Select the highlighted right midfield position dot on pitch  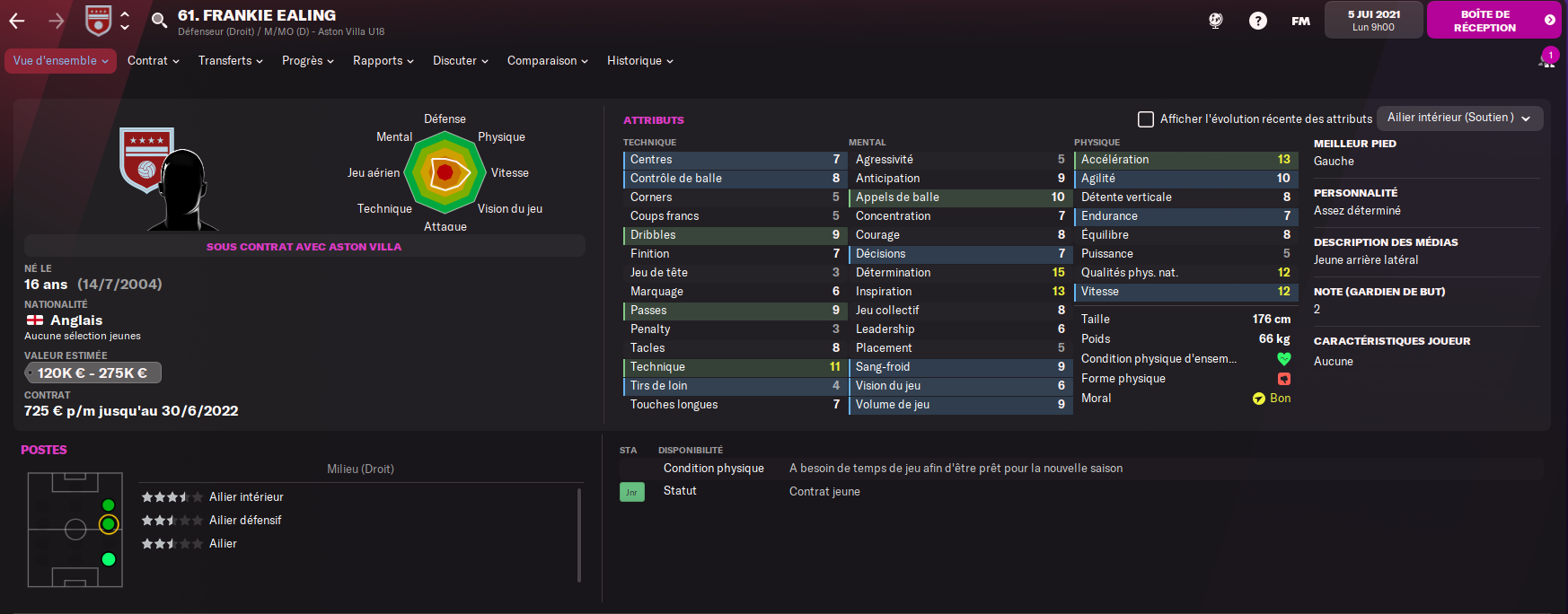pos(109,524)
